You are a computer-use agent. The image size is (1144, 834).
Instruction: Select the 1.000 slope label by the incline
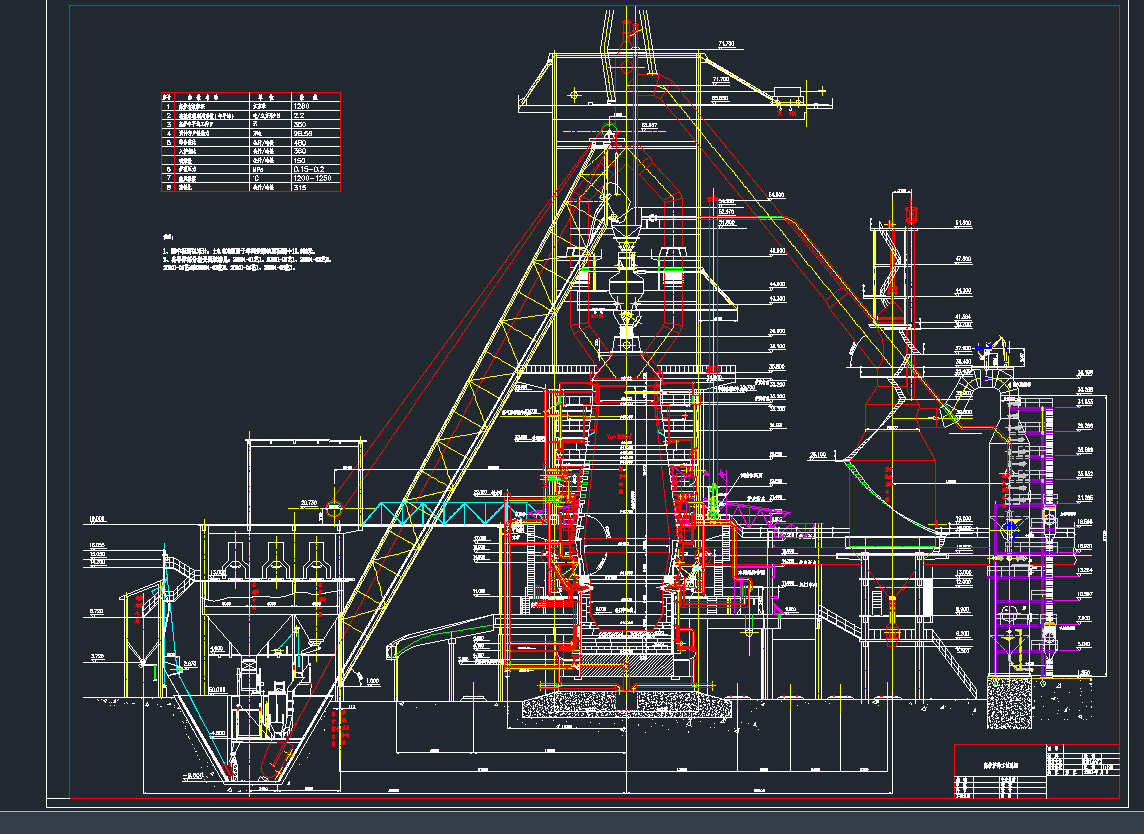[x=372, y=681]
